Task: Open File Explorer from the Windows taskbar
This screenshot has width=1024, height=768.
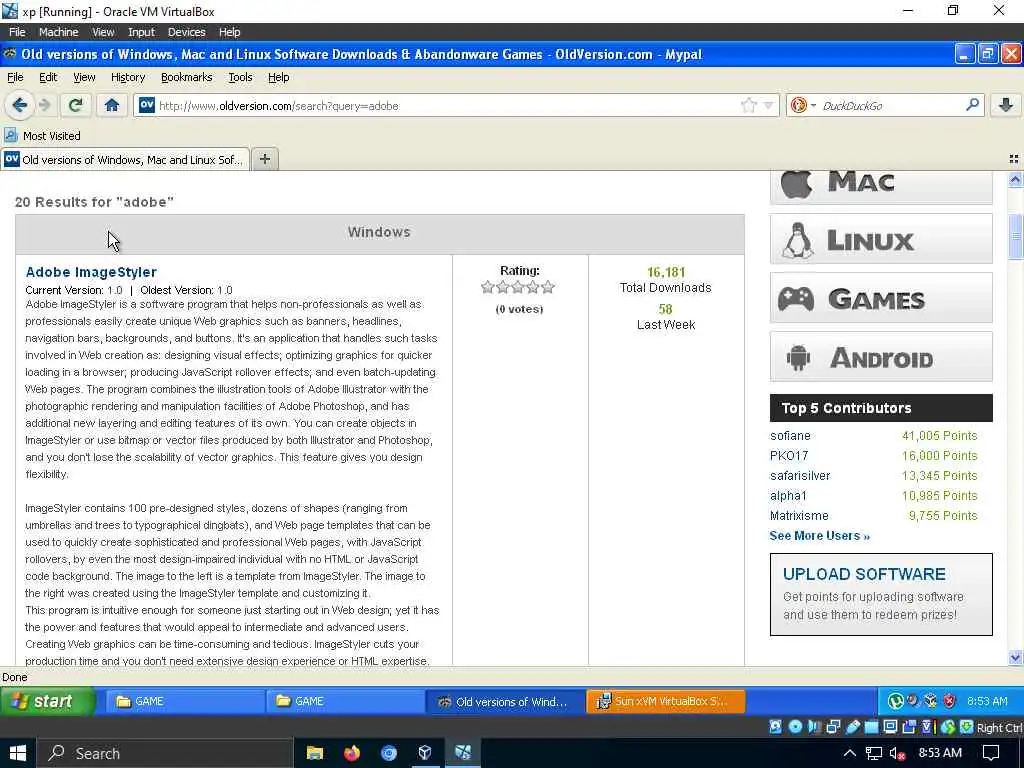Action: pyautogui.click(x=315, y=752)
